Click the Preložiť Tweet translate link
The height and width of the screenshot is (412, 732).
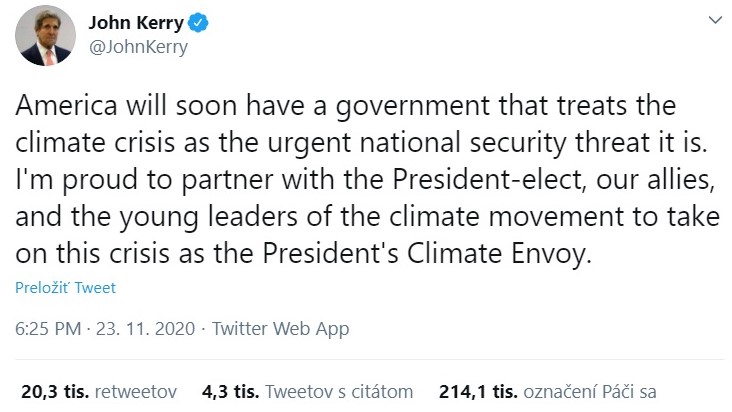tap(65, 288)
